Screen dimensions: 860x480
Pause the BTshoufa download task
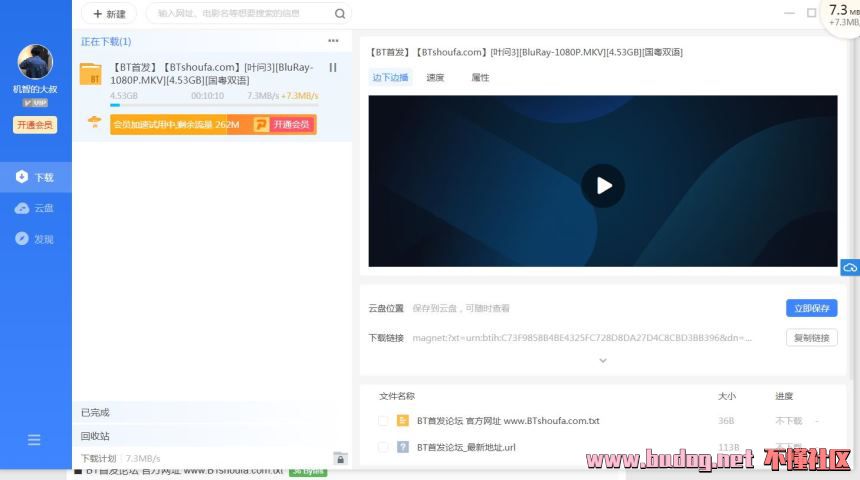point(333,67)
